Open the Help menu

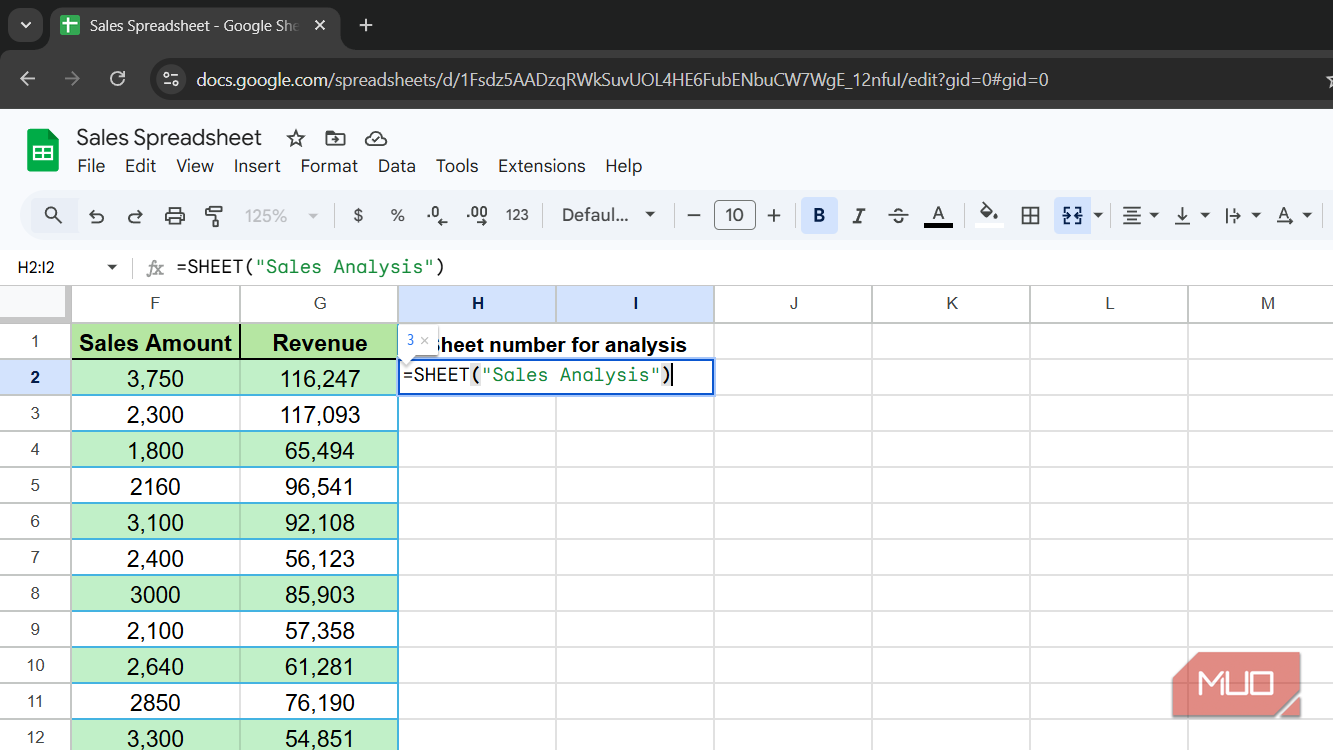623,166
